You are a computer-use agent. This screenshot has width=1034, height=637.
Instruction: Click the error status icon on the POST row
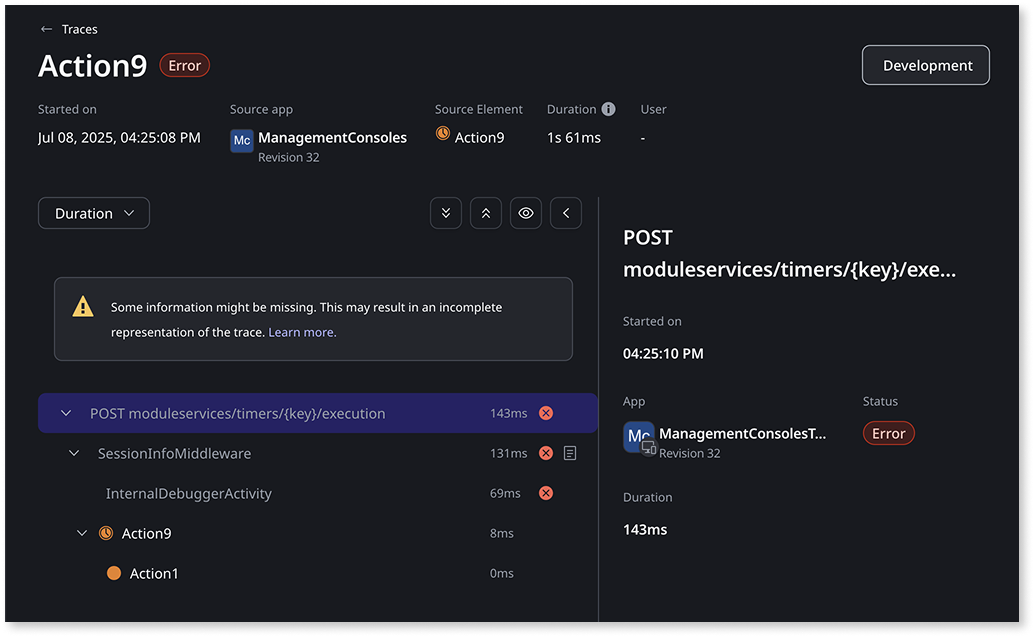(x=546, y=413)
